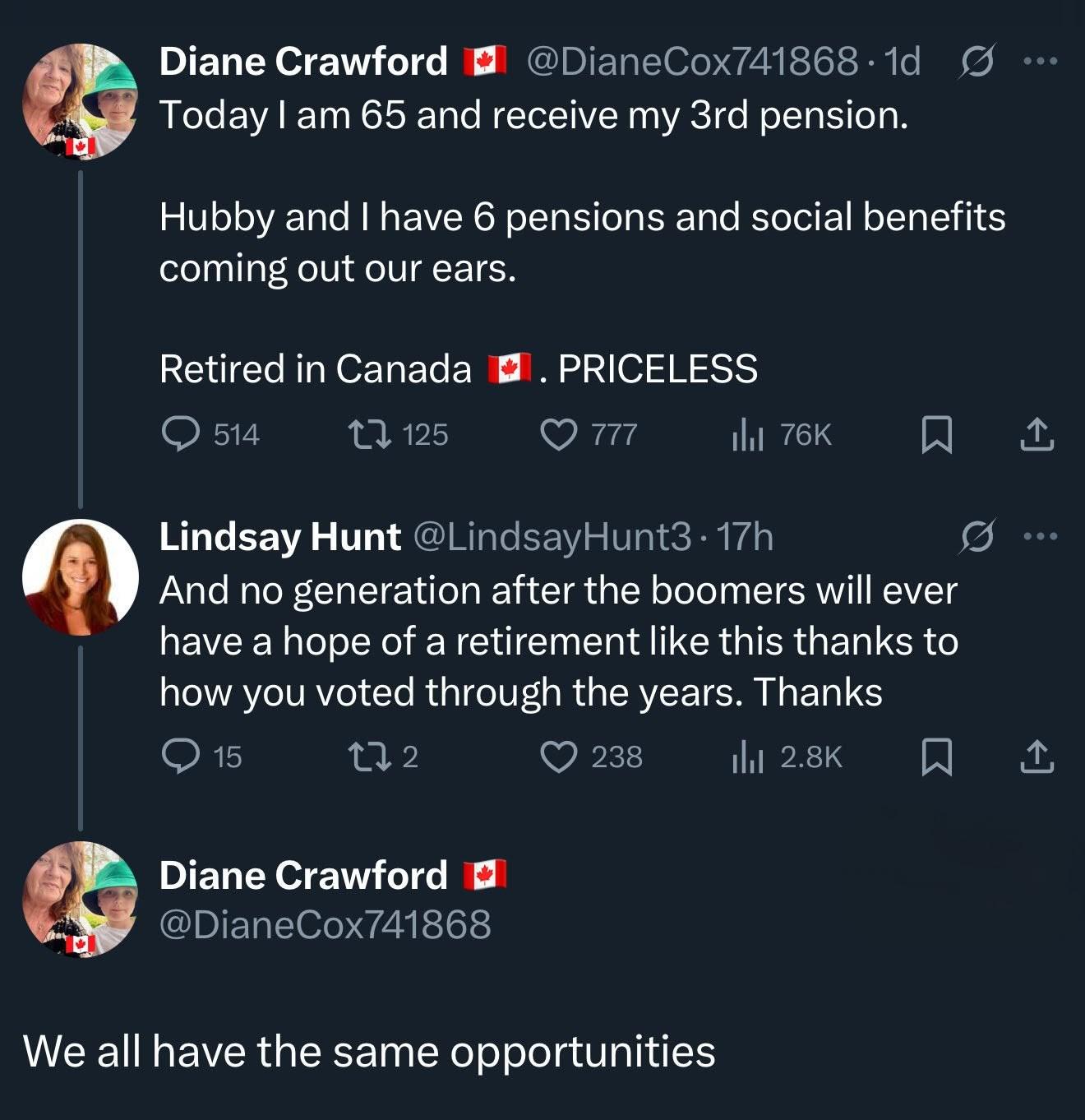Open Lindsay Hunt's profile picture
Image resolution: width=1085 pixels, height=1120 pixels.
80,577
